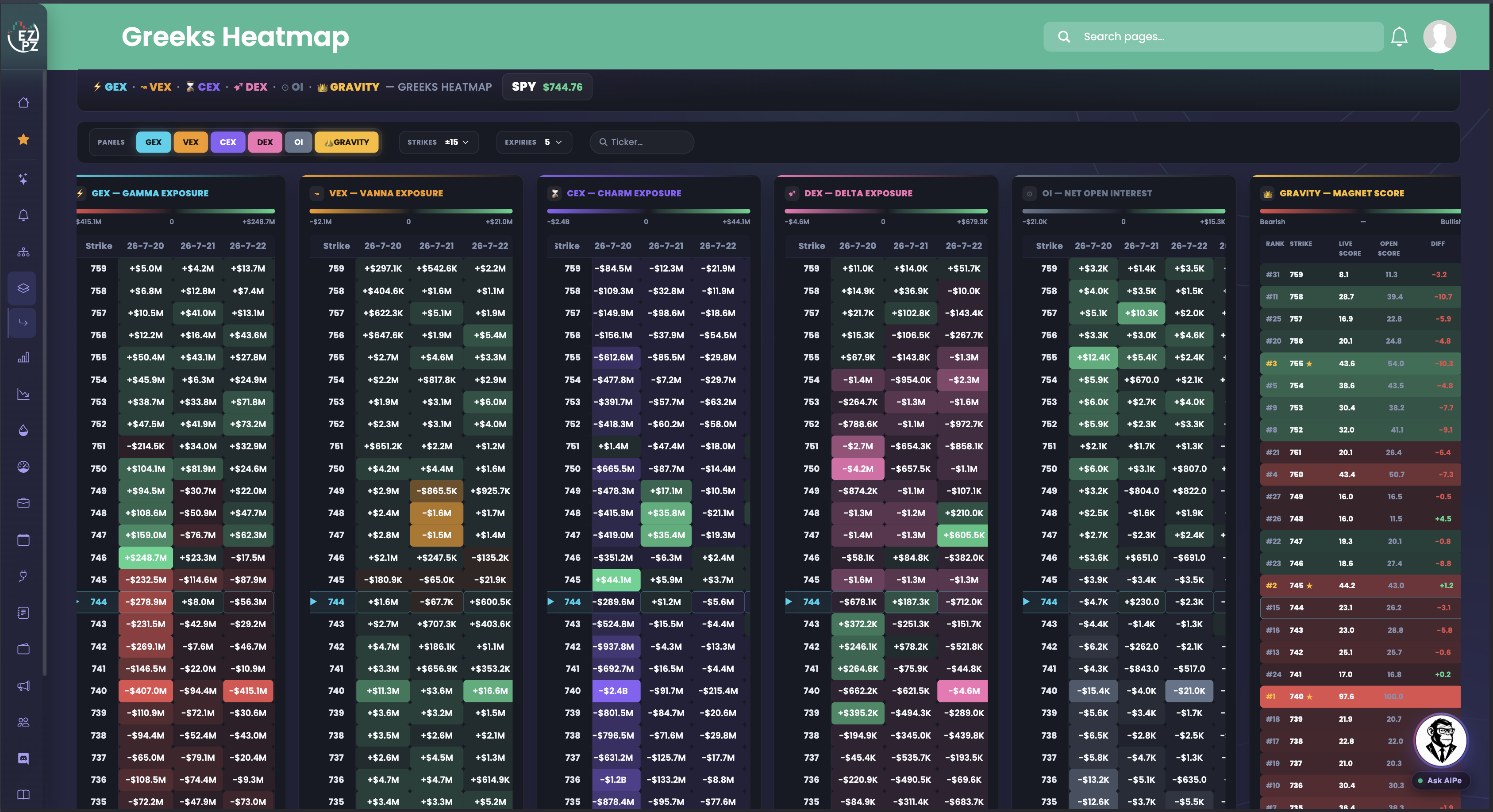Open the notifications bell in header
Viewport: 1493px width, 812px height.
pyautogui.click(x=1399, y=37)
